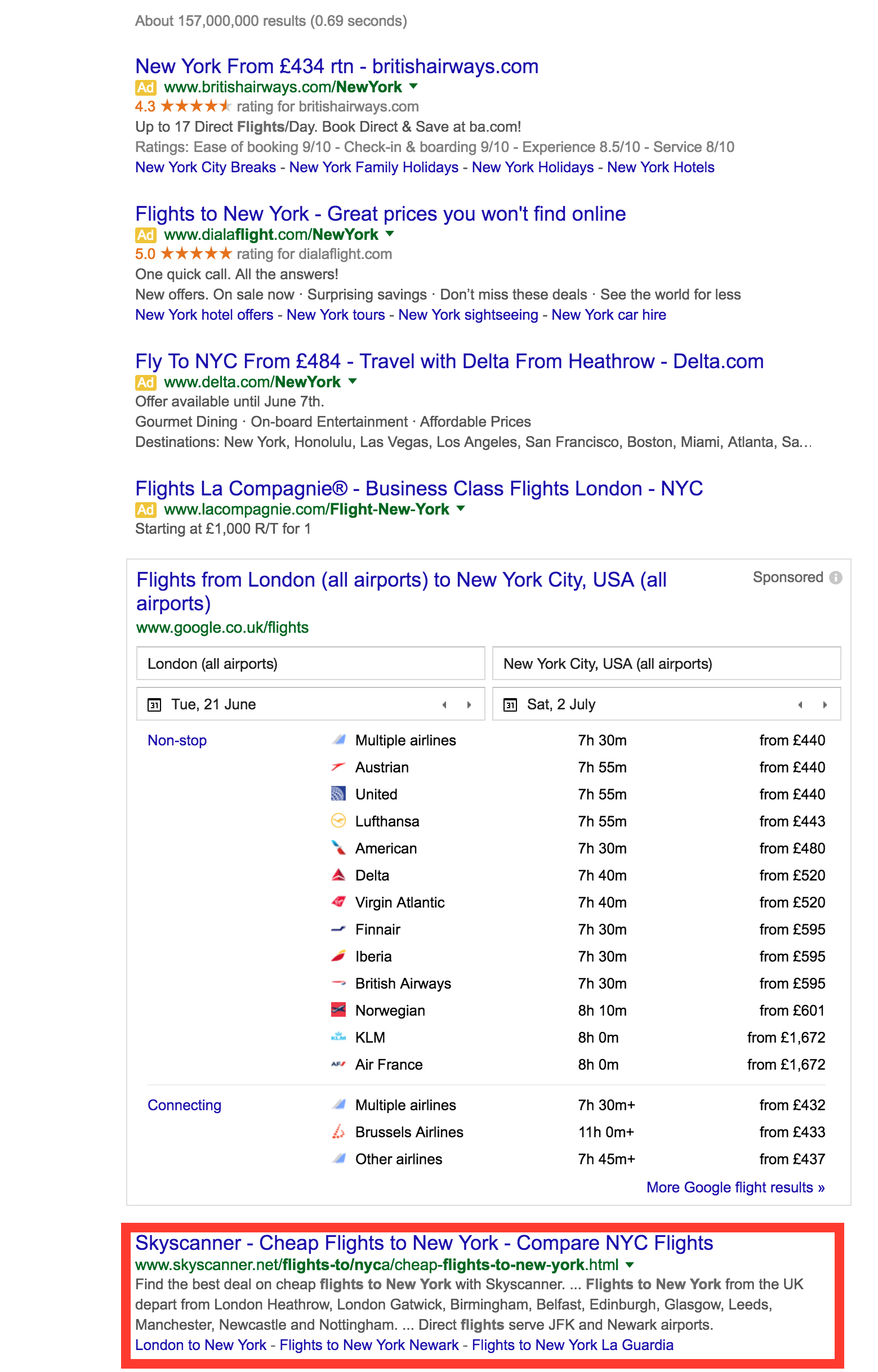The image size is (878, 1372).
Task: Click the Sponsored info icon
Action: pyautogui.click(x=836, y=578)
